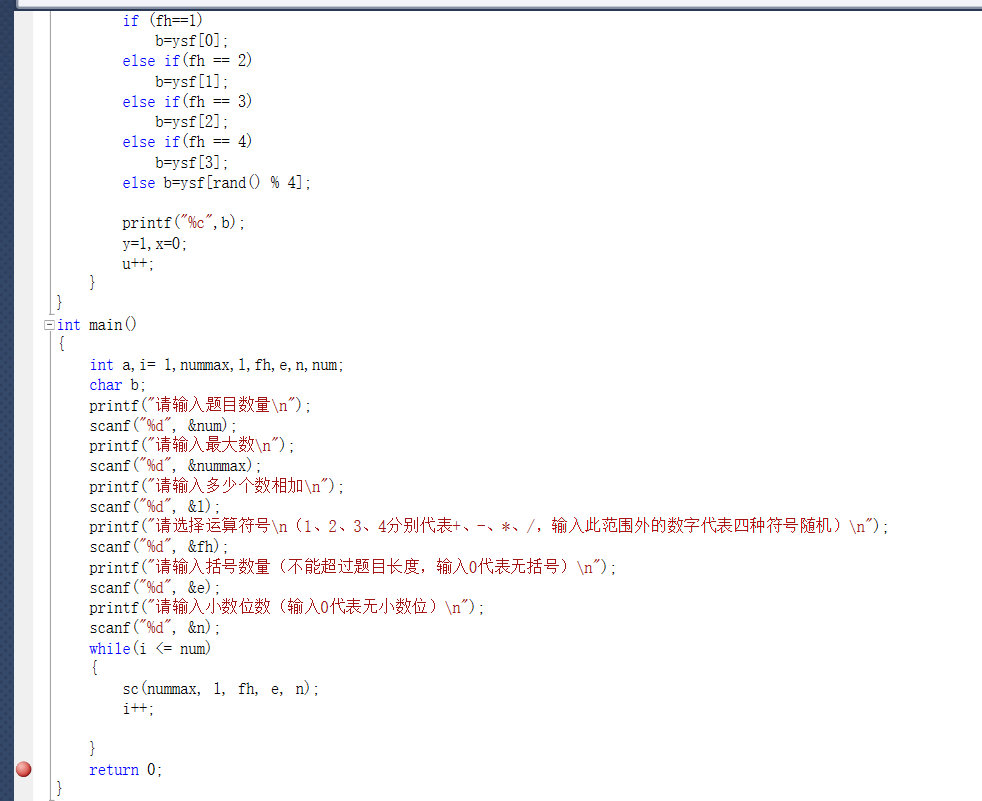Remove the breakpoint beside return 0
The image size is (982, 801).
tap(24, 769)
